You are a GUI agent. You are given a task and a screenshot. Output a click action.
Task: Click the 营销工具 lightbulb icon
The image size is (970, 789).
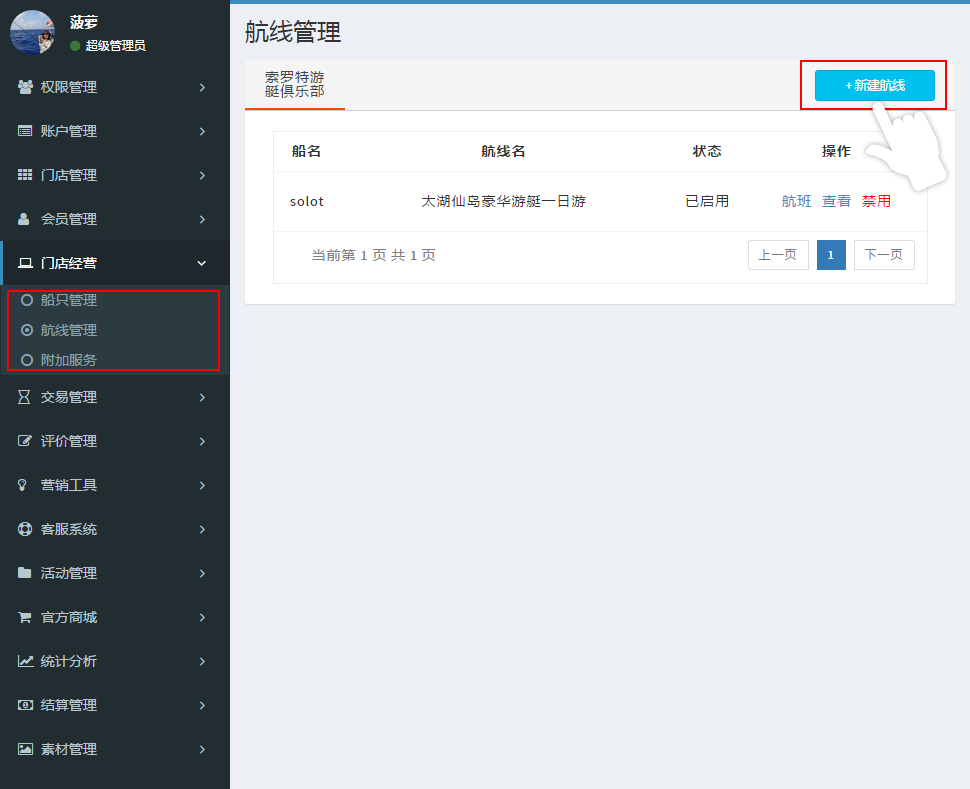click(22, 485)
